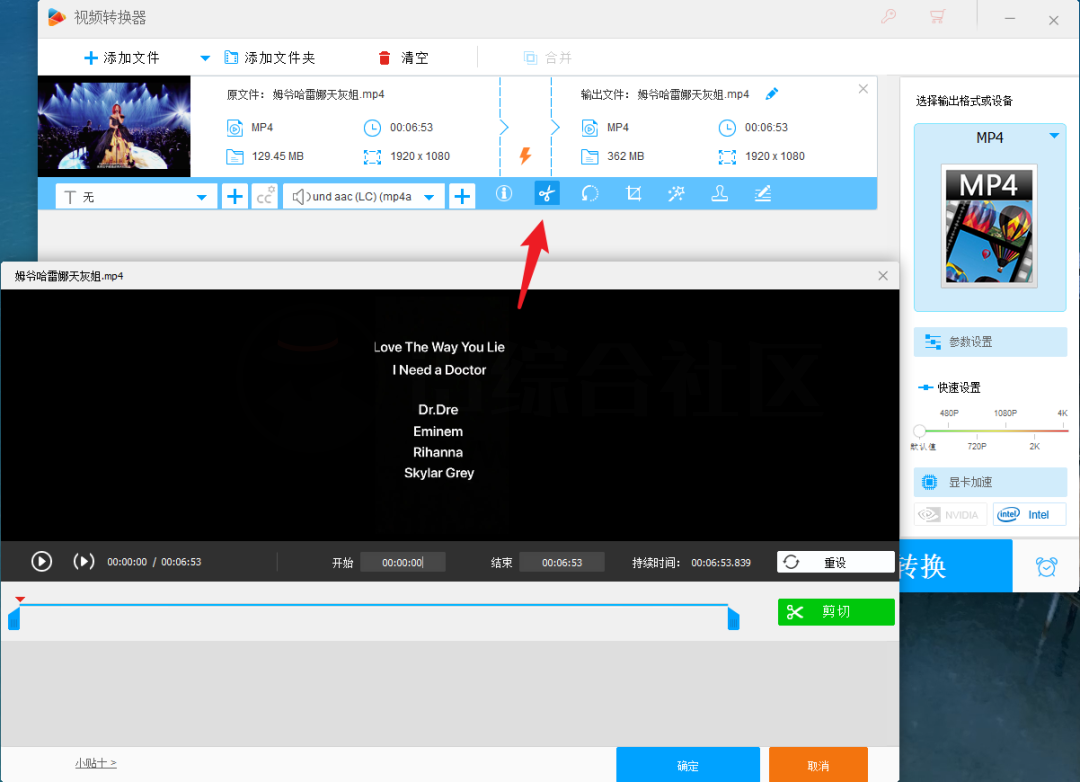Add a subtitle with plus button

click(x=235, y=196)
